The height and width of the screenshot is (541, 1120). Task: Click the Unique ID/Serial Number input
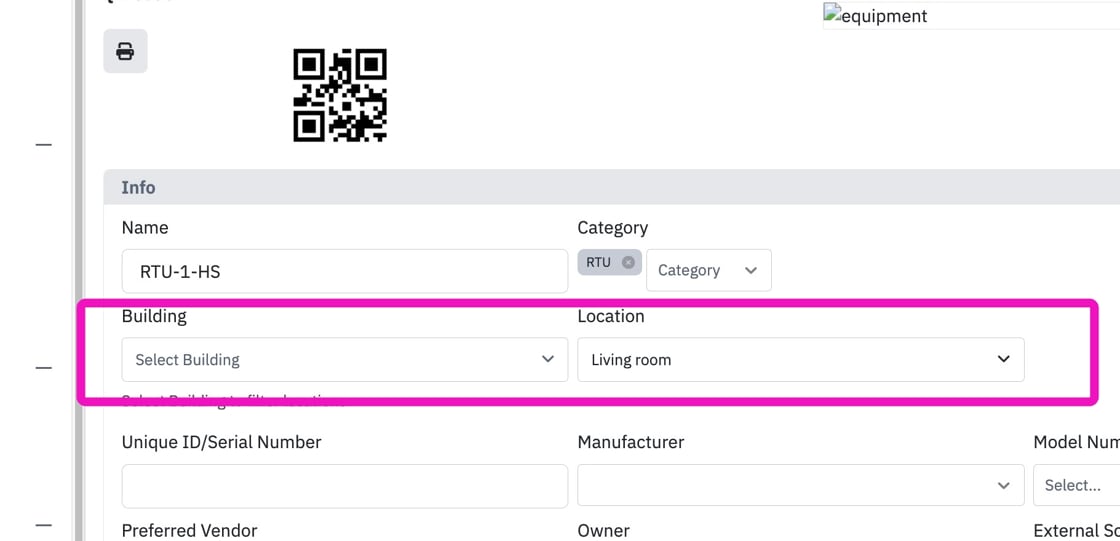[x=345, y=486]
